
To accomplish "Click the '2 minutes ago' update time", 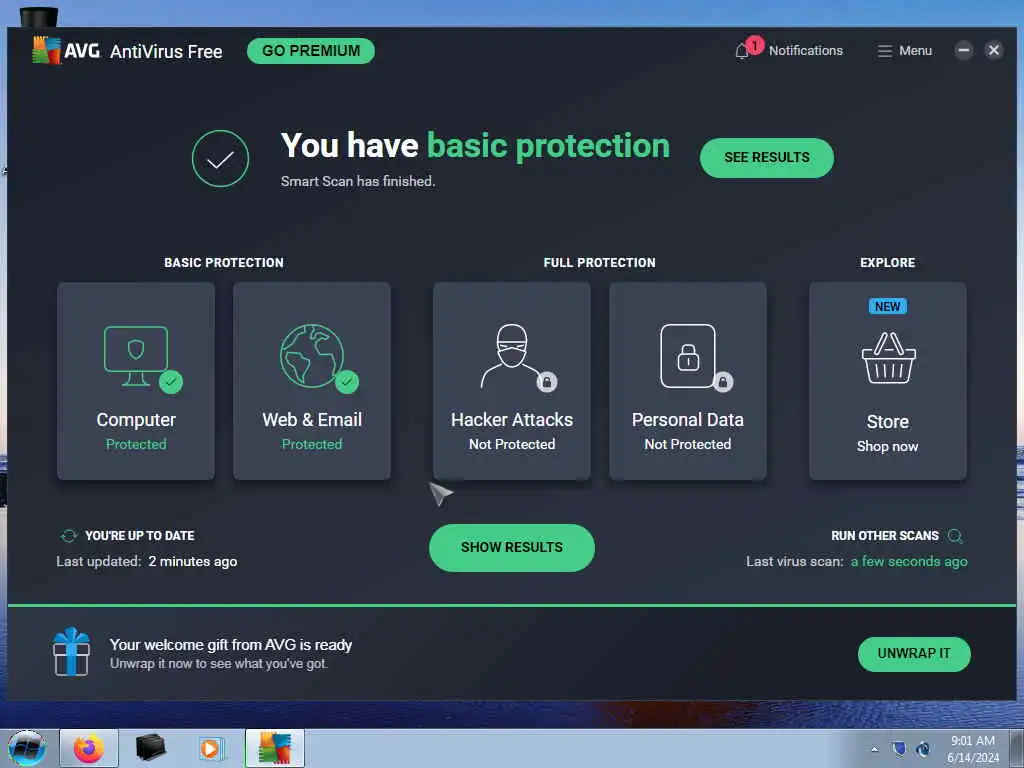I will point(193,562).
